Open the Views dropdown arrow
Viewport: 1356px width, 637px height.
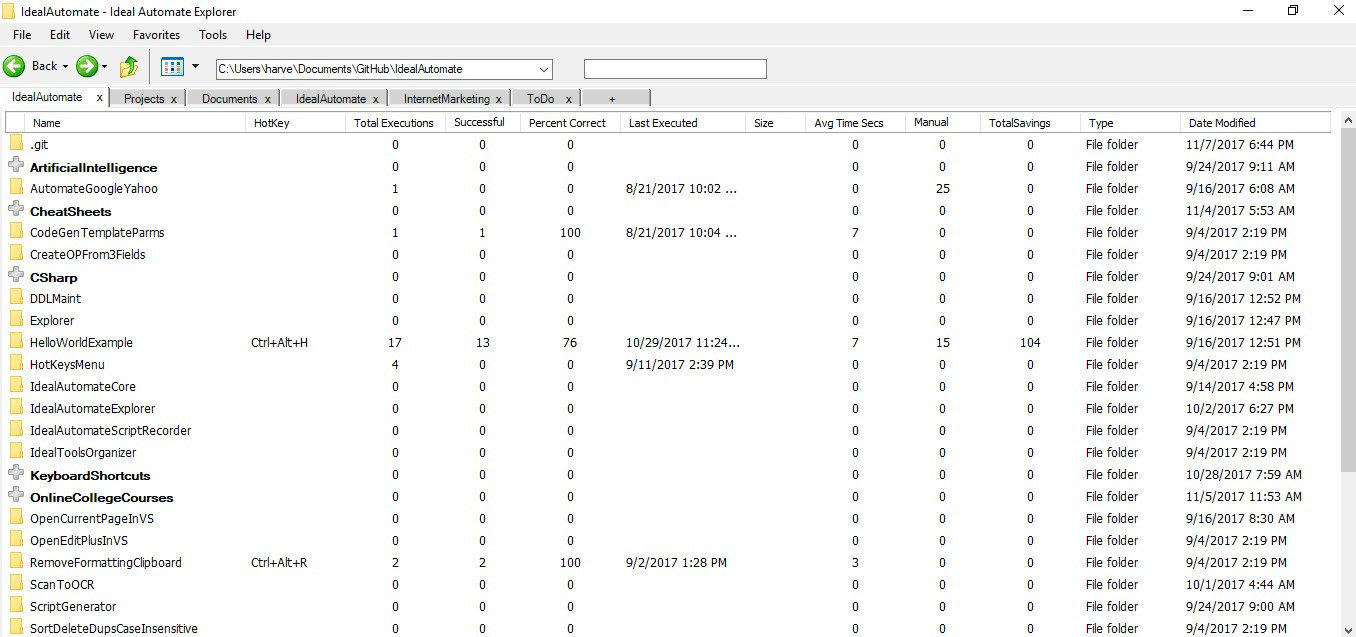195,67
